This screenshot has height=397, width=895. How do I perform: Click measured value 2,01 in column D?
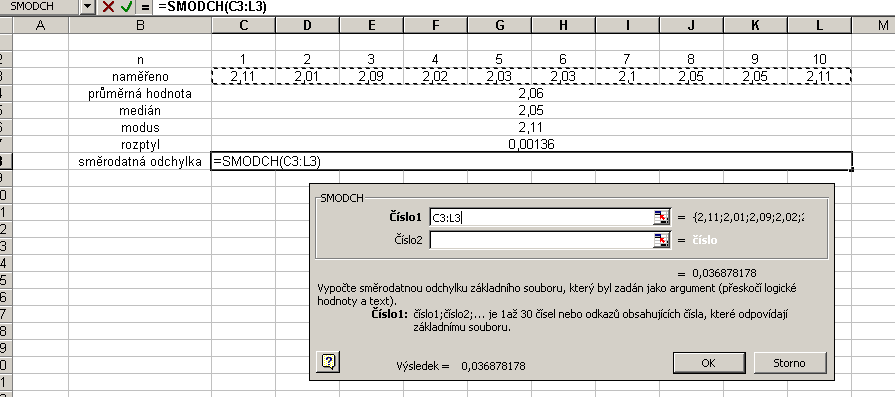pos(308,76)
